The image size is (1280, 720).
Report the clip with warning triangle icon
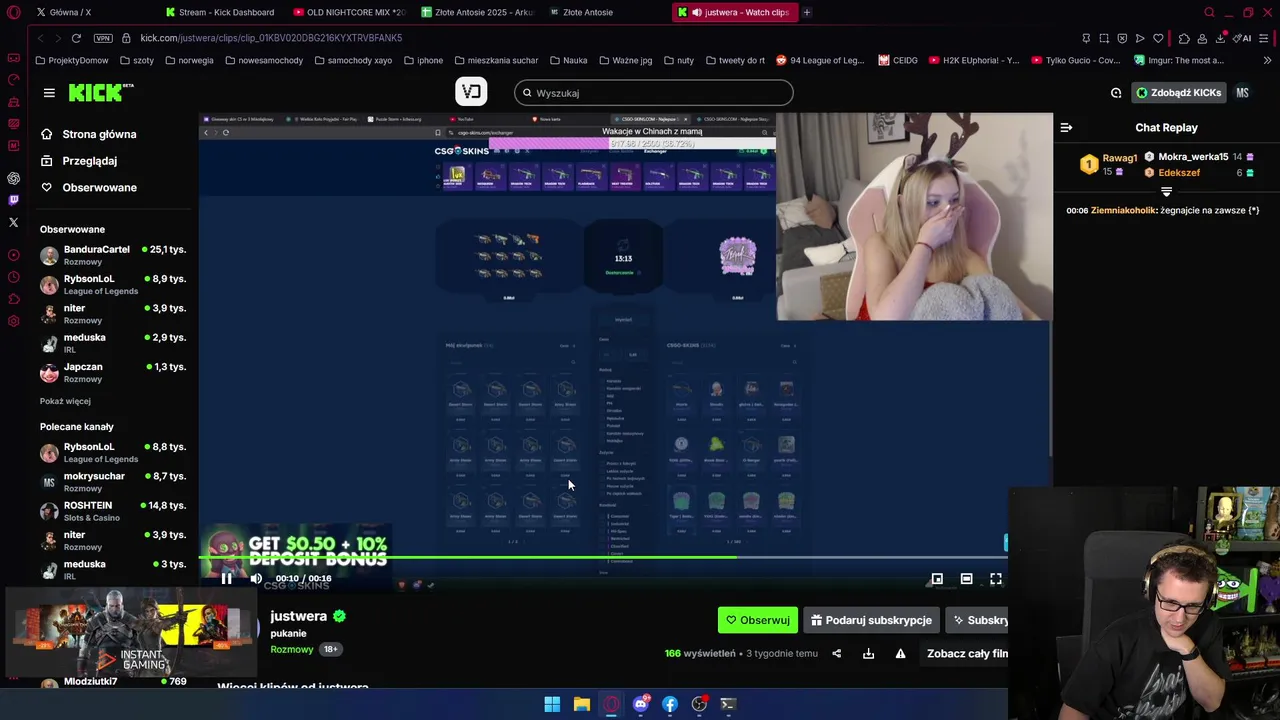(x=900, y=653)
